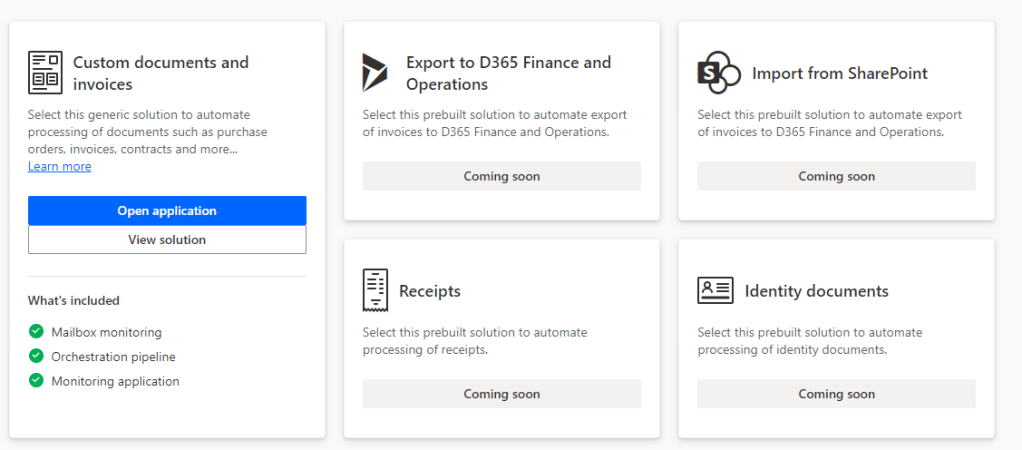
Task: Click Coming soon on the Receipts card
Action: [x=501, y=394]
